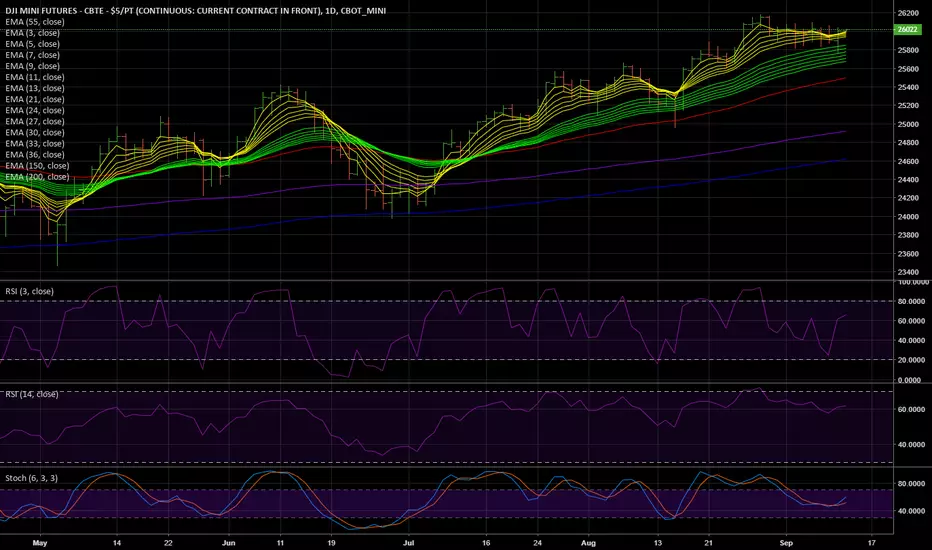The width and height of the screenshot is (932, 550).
Task: Select the EMA (36, close) legend entry
Action: pyautogui.click(x=35, y=155)
